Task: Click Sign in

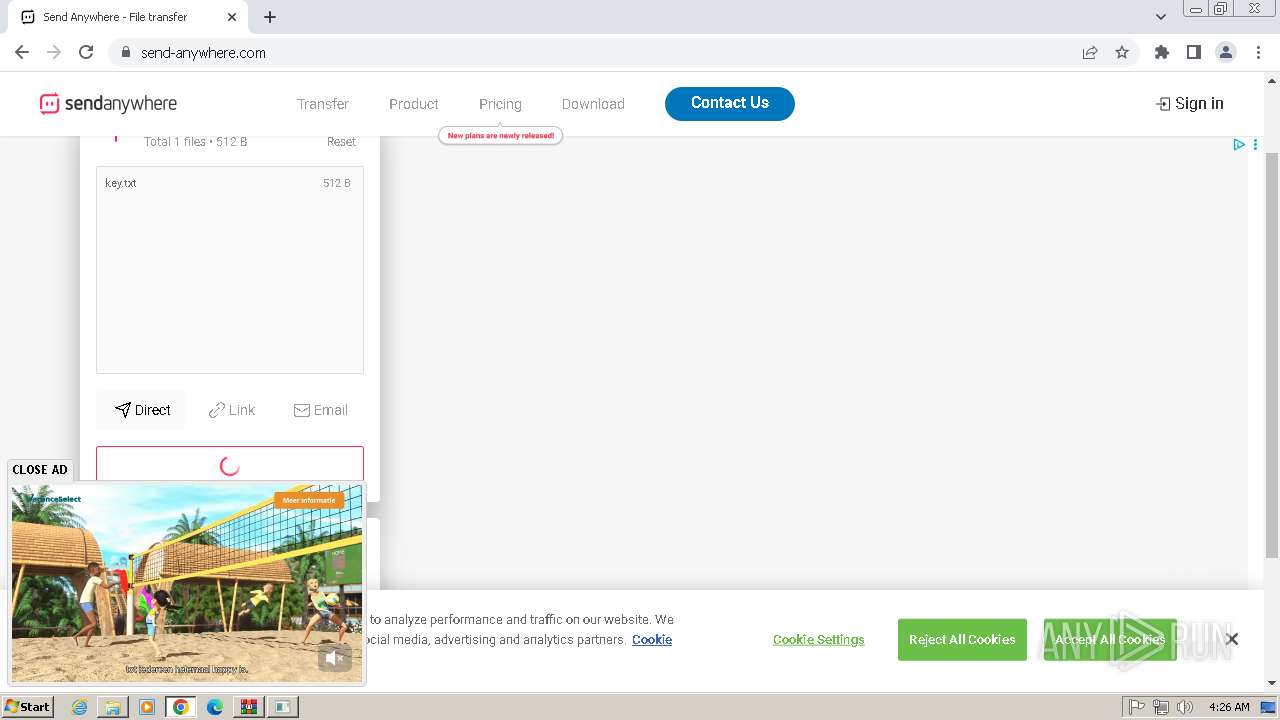Action: pyautogui.click(x=1190, y=104)
